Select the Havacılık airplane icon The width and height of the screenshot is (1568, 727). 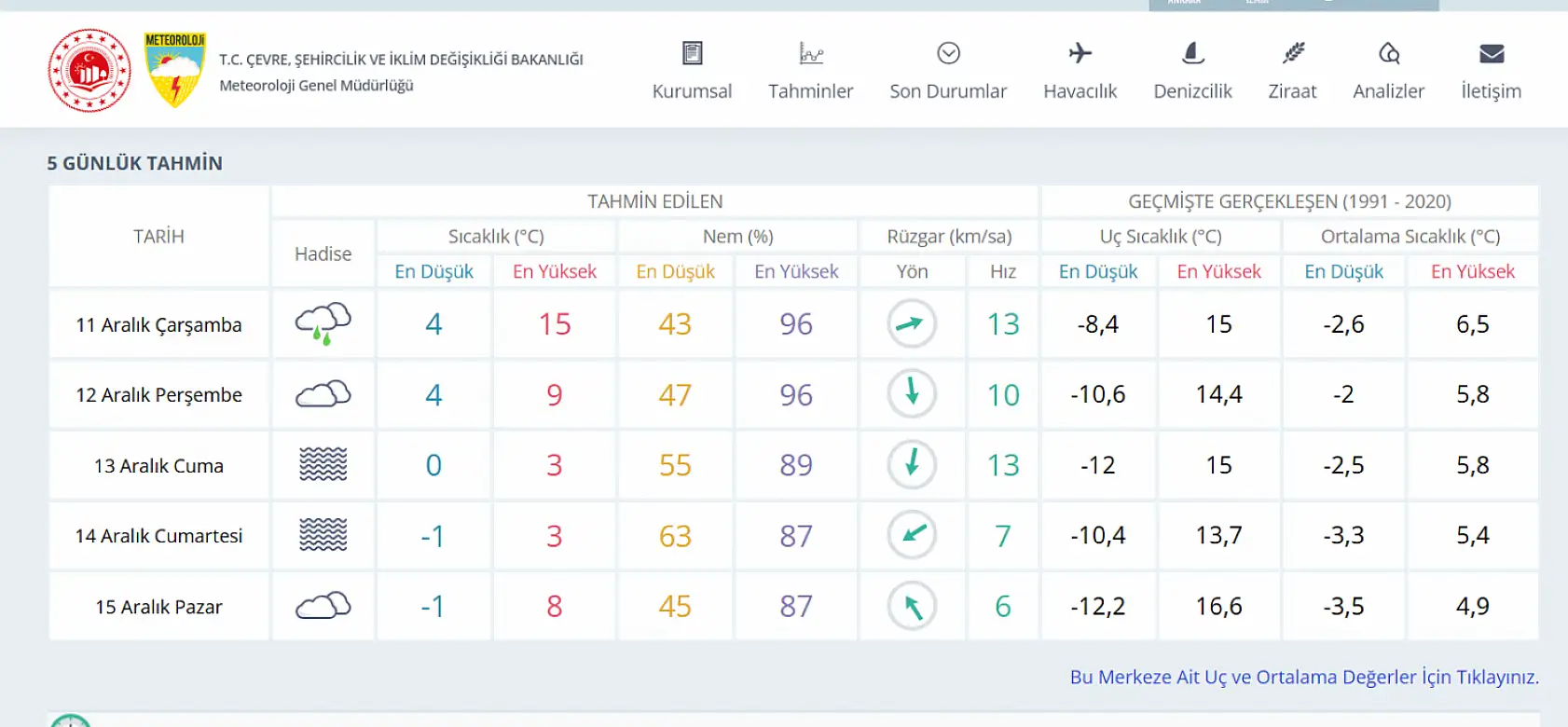click(x=1080, y=53)
